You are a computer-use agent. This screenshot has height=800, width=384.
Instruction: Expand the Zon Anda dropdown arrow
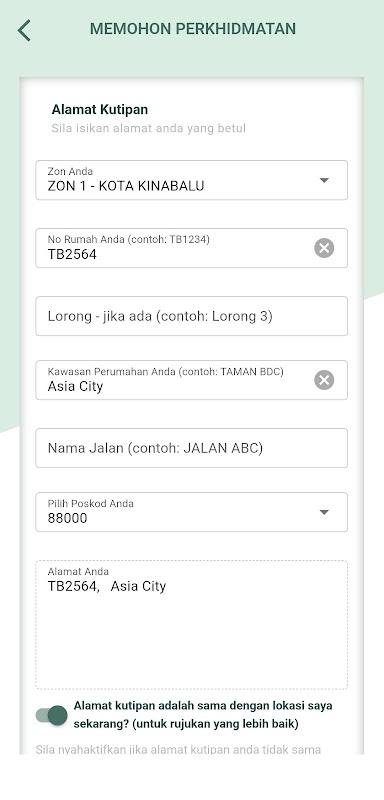pyautogui.click(x=324, y=180)
